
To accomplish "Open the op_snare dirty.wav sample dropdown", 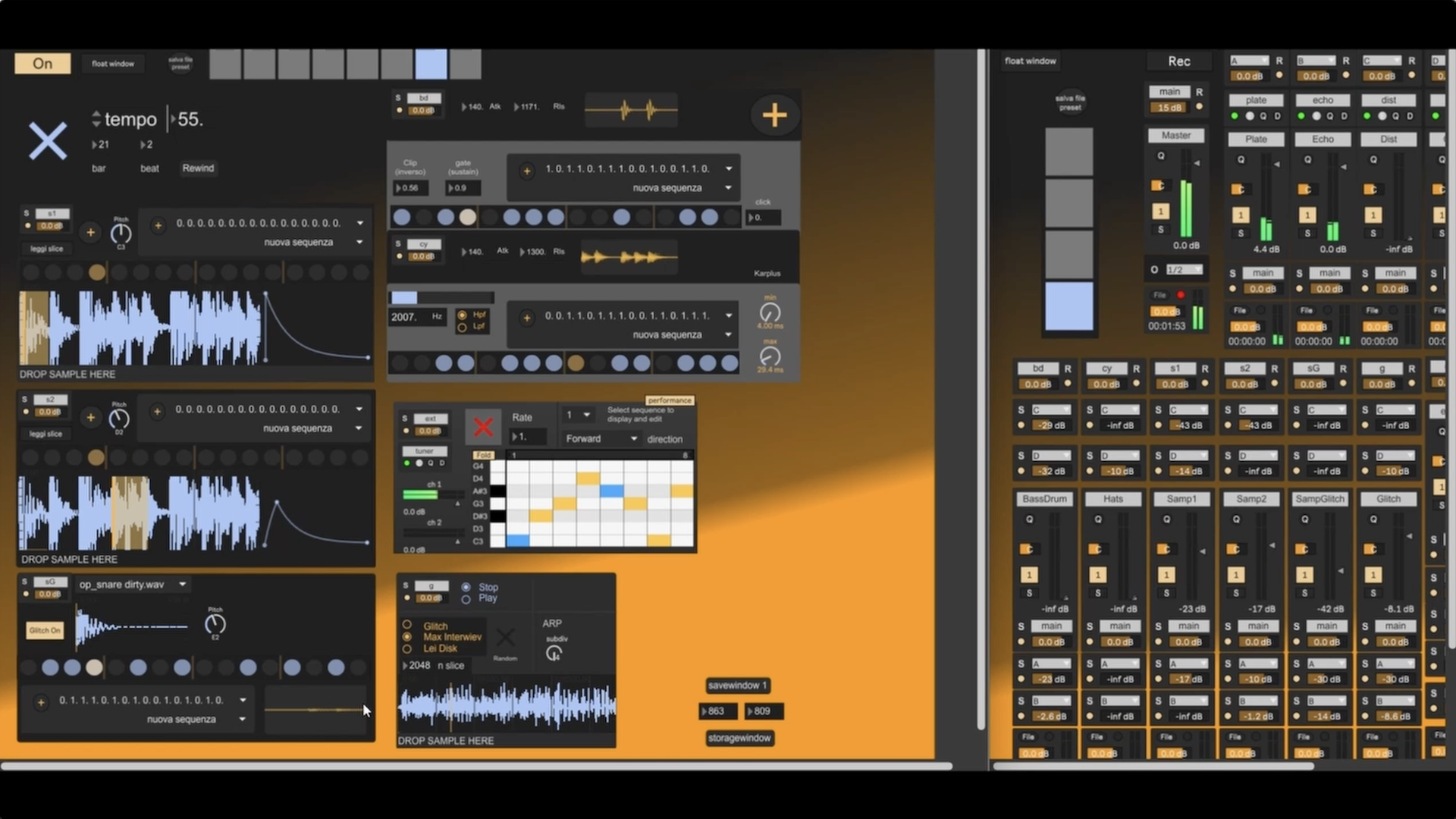I will 133,585.
